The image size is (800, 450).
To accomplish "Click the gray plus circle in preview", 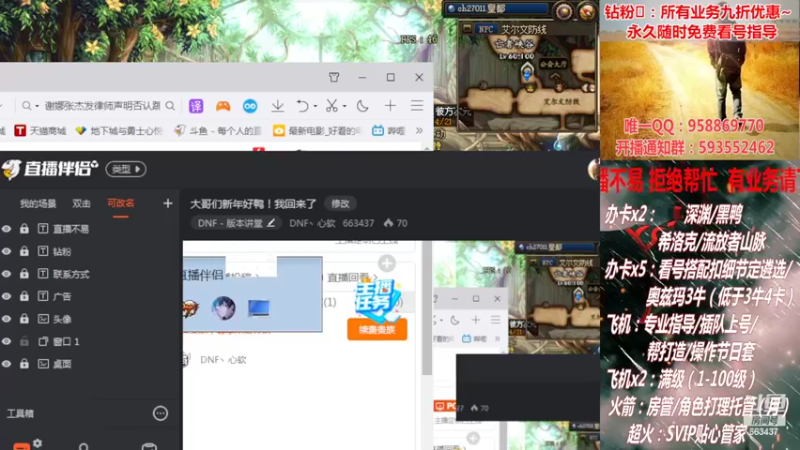I will (x=387, y=263).
